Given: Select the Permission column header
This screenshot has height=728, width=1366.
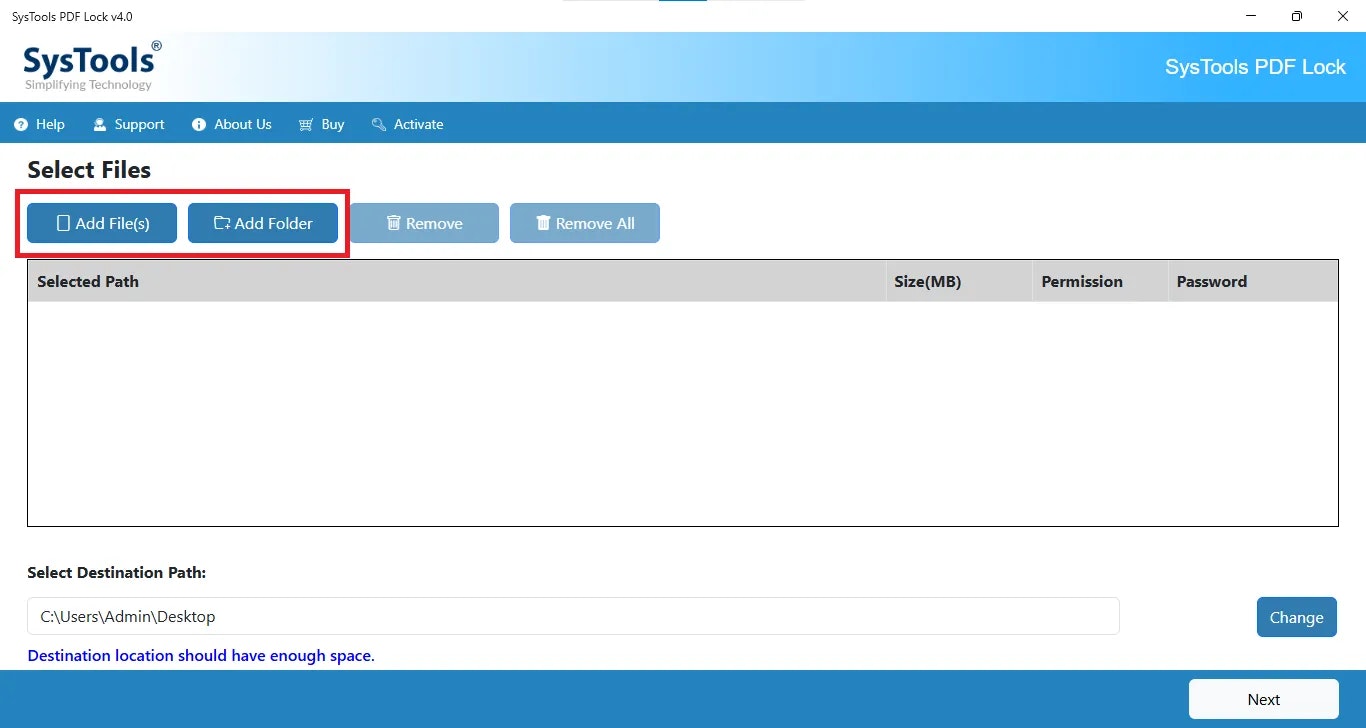Looking at the screenshot, I should click(1100, 281).
